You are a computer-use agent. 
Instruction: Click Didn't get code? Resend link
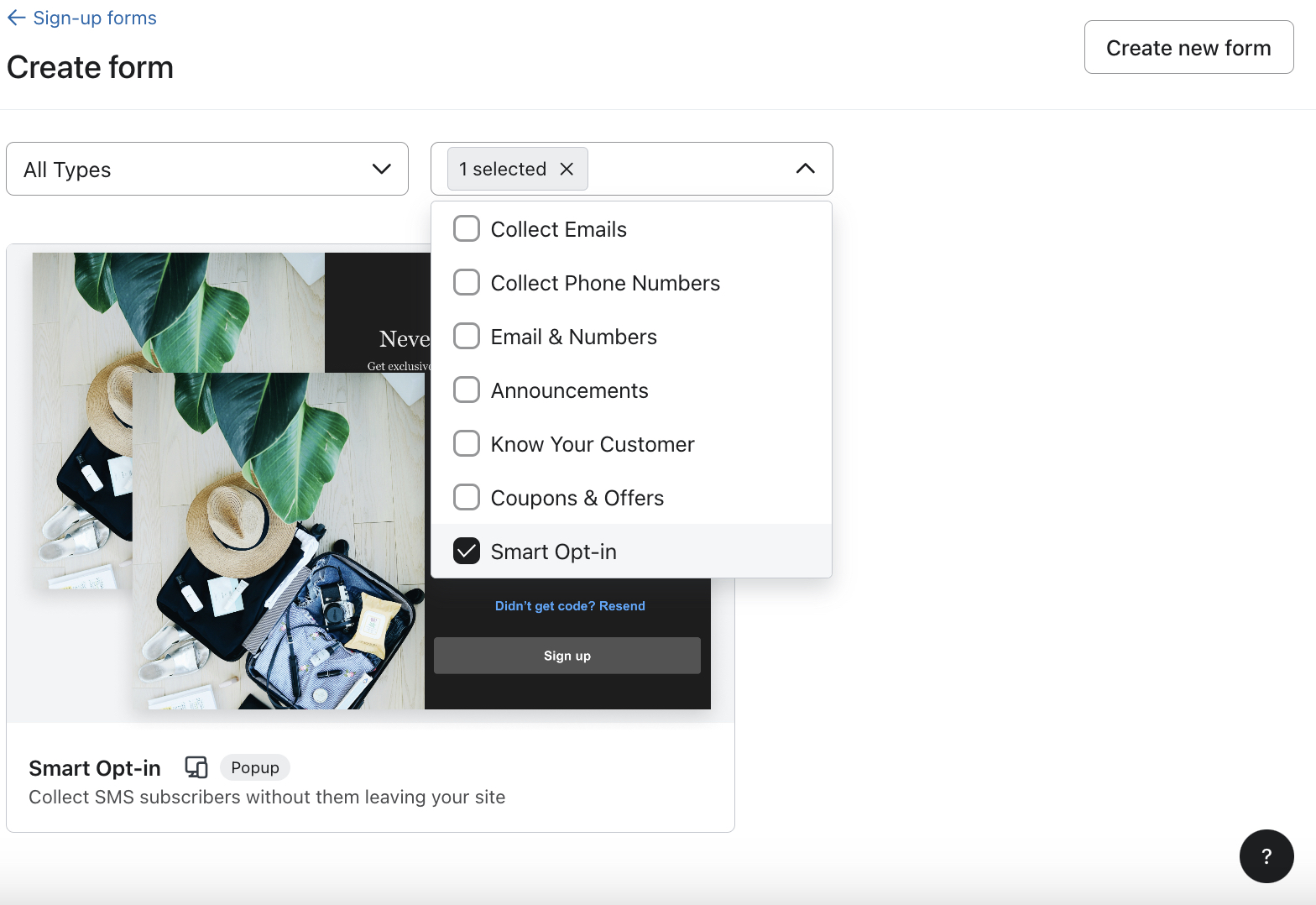(x=570, y=606)
